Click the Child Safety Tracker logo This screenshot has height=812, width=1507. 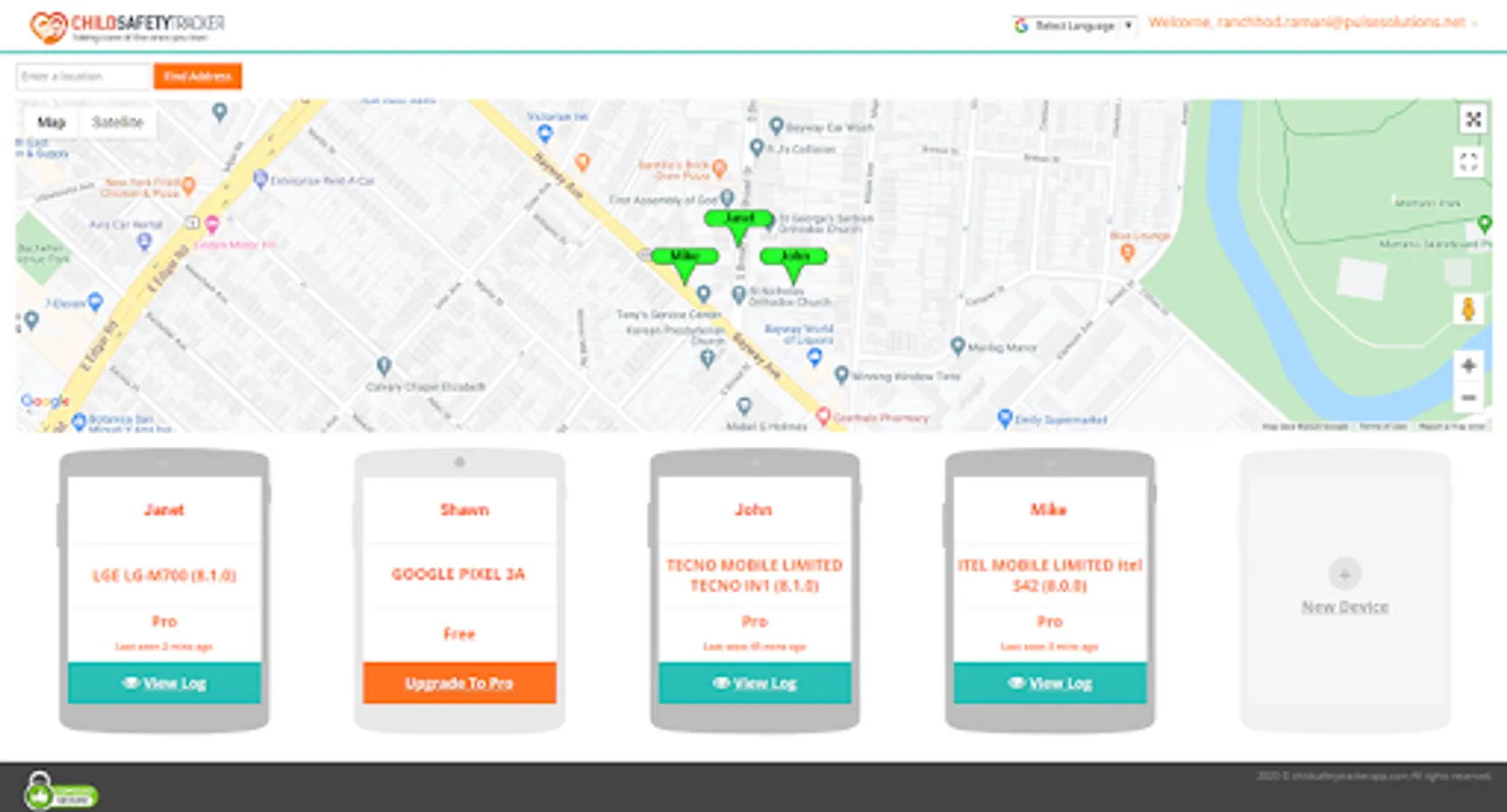point(127,26)
